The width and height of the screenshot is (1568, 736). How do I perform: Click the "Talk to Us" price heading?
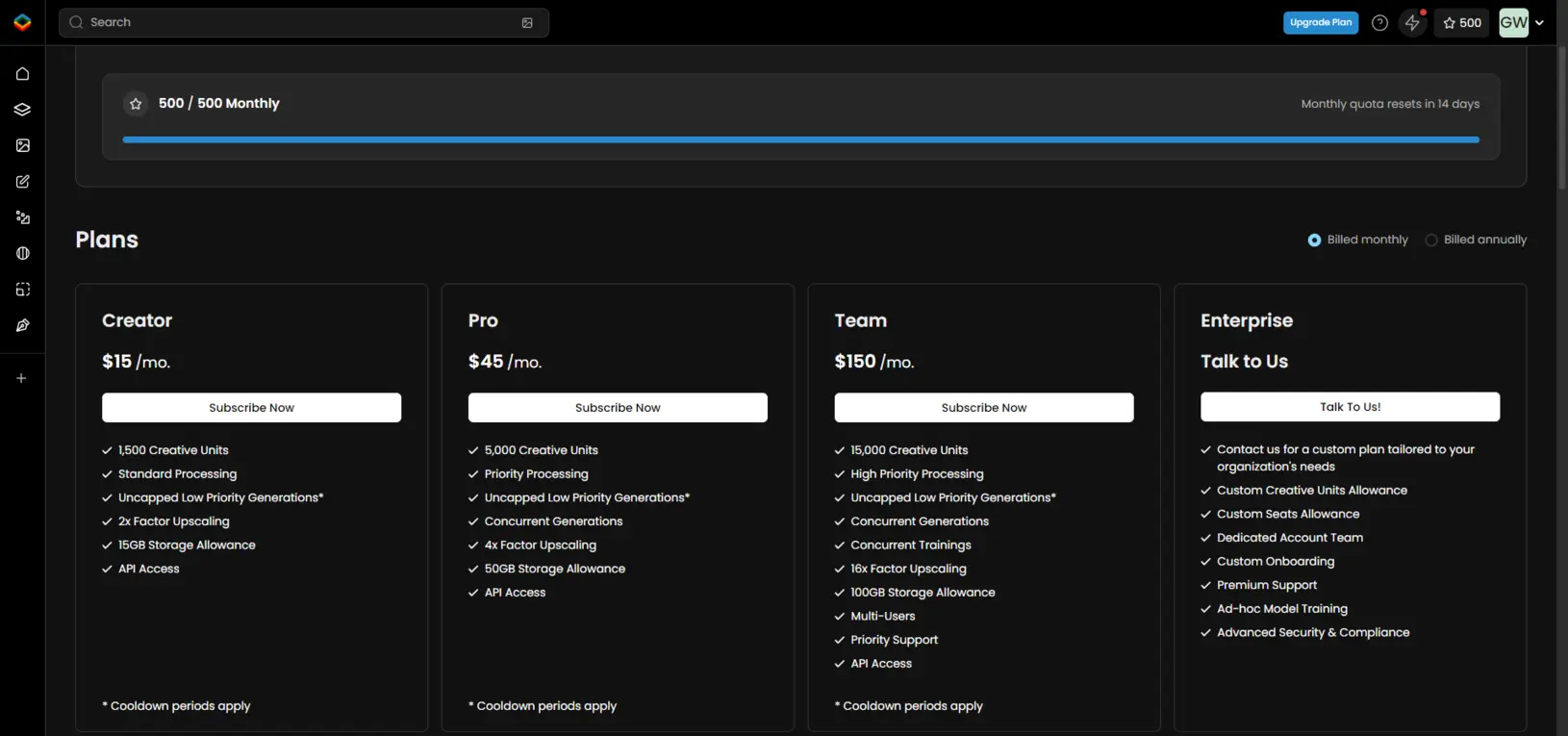(1244, 362)
